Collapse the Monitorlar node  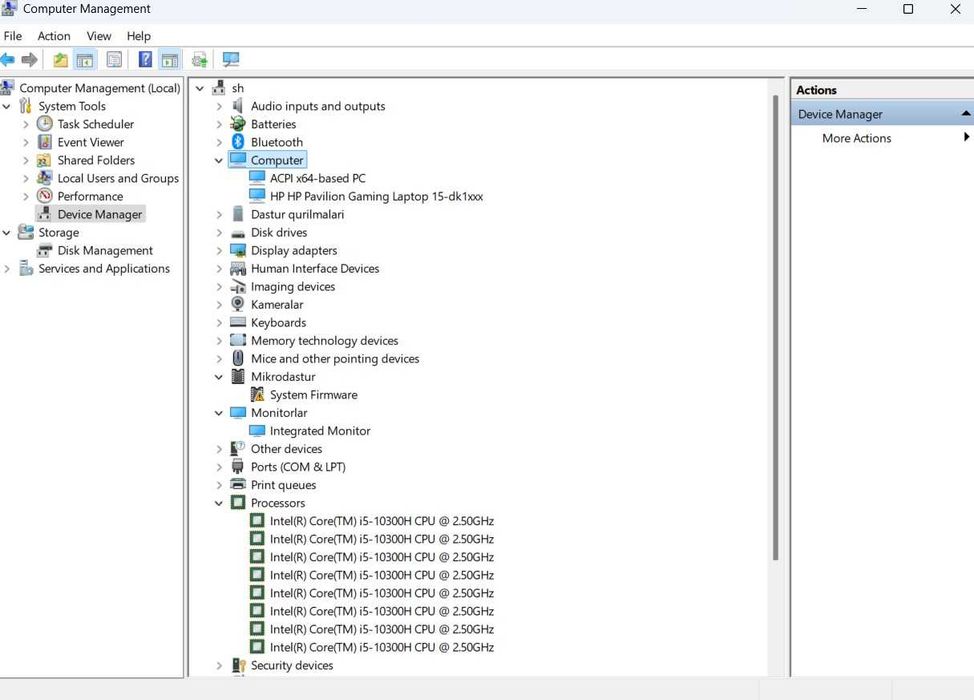coord(219,413)
